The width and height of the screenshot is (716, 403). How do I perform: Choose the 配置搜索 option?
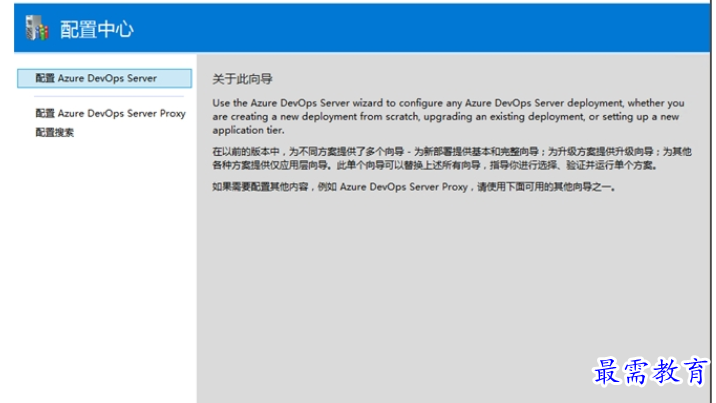54,132
